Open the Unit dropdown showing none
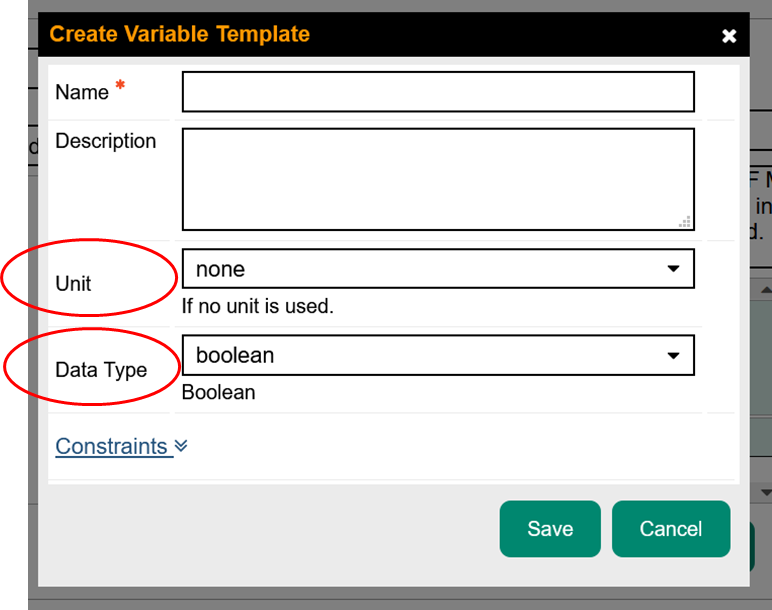Screen dimensions: 772x610 pyautogui.click(x=438, y=269)
